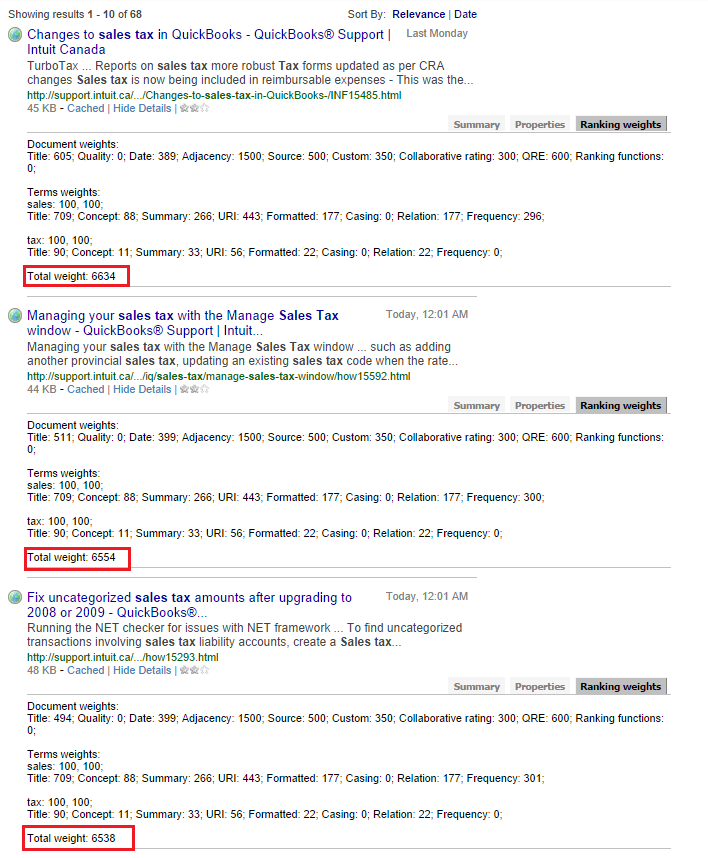Open the manage-sales-tax-window URL link
Screen dimensions: 708x858
click(x=218, y=376)
